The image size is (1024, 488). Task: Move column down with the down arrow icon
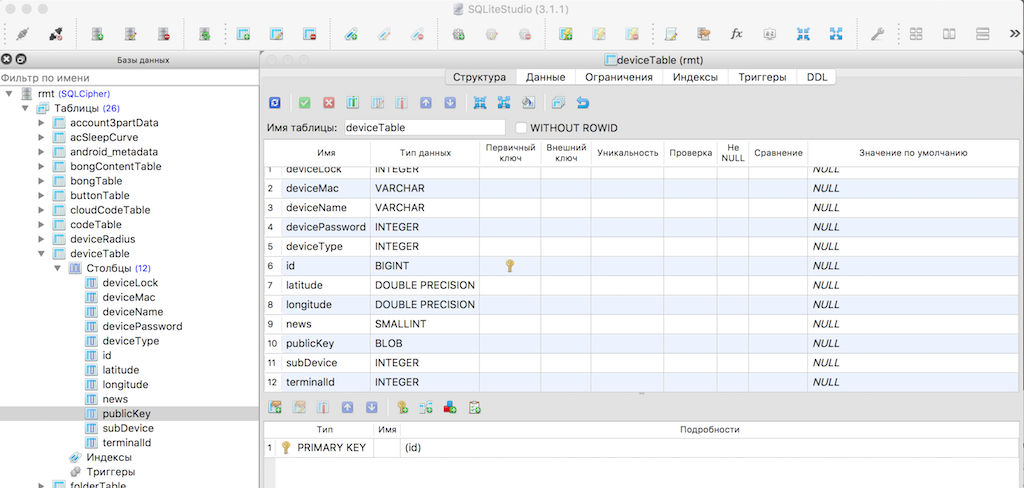[x=450, y=102]
